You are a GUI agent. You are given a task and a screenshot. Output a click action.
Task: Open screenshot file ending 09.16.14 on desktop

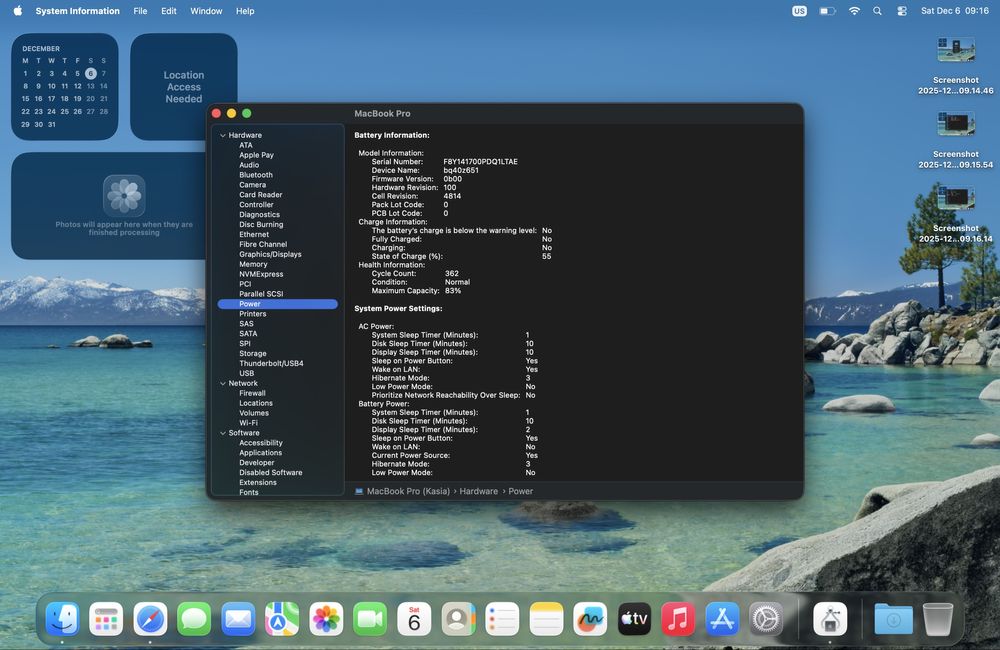[955, 214]
